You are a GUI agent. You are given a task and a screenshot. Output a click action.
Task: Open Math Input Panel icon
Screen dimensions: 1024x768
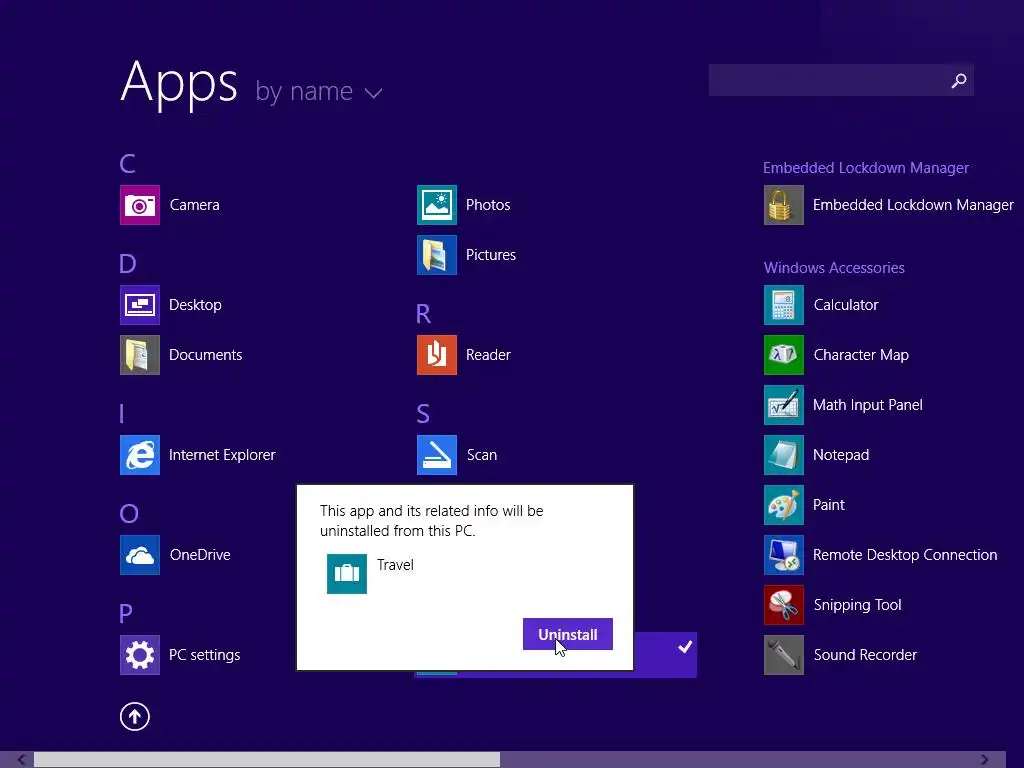[784, 405]
